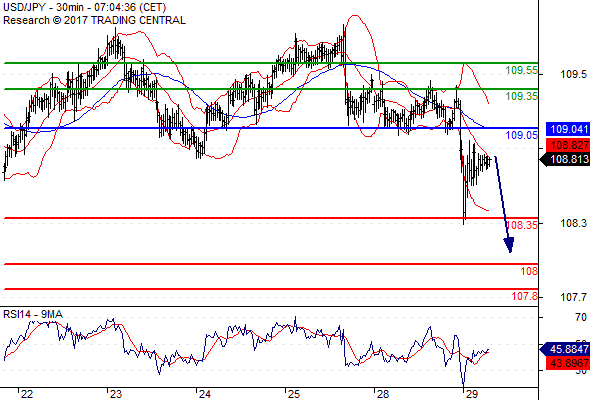This screenshot has height=400, width=590.
Task: Click the black 108.813 current price marker
Action: (x=565, y=160)
